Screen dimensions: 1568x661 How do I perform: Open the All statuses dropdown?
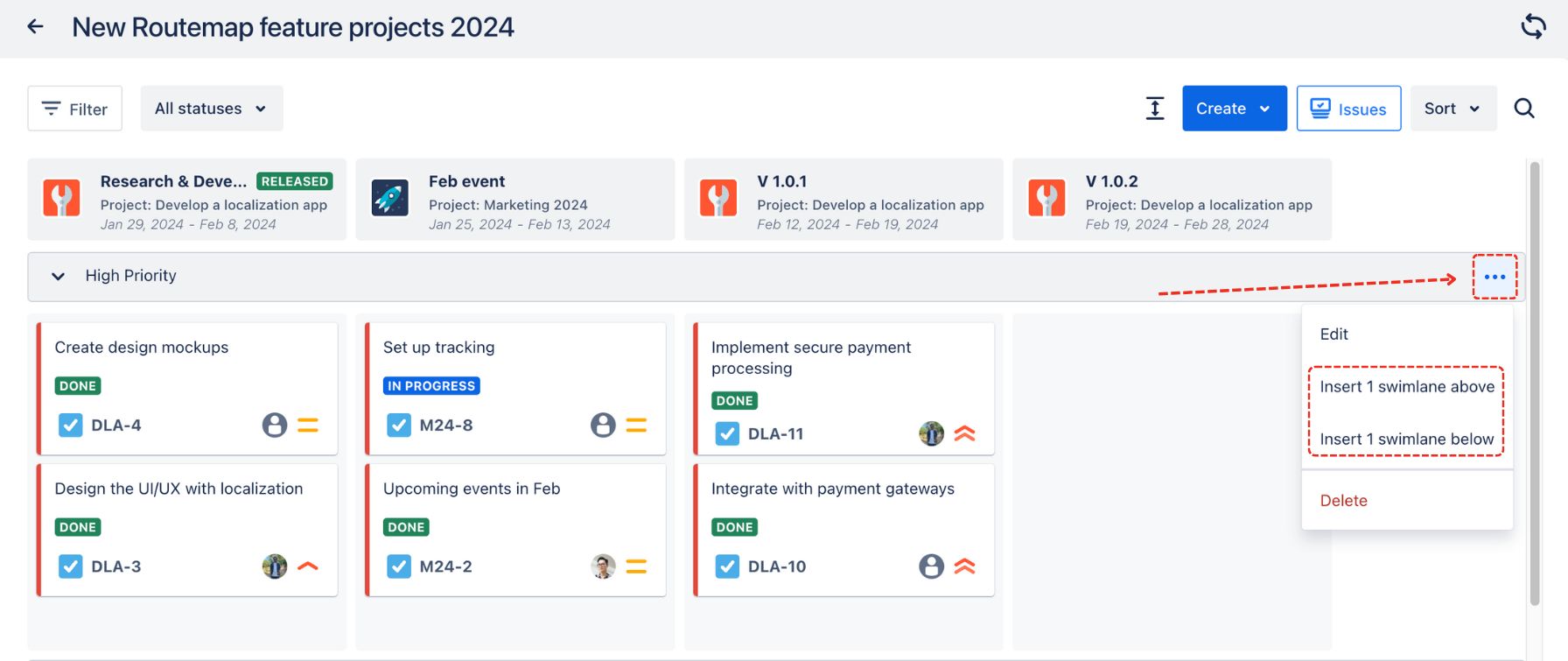[211, 109]
